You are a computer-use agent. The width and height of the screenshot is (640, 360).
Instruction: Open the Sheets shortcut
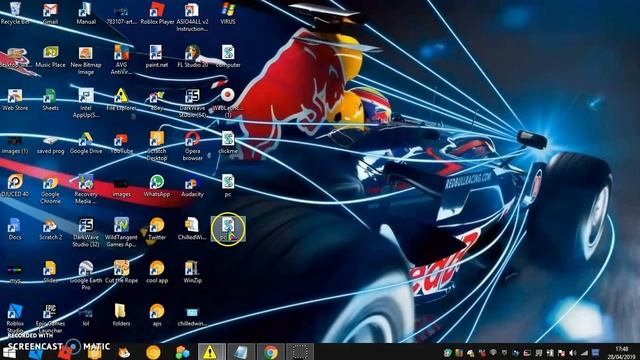(50, 100)
